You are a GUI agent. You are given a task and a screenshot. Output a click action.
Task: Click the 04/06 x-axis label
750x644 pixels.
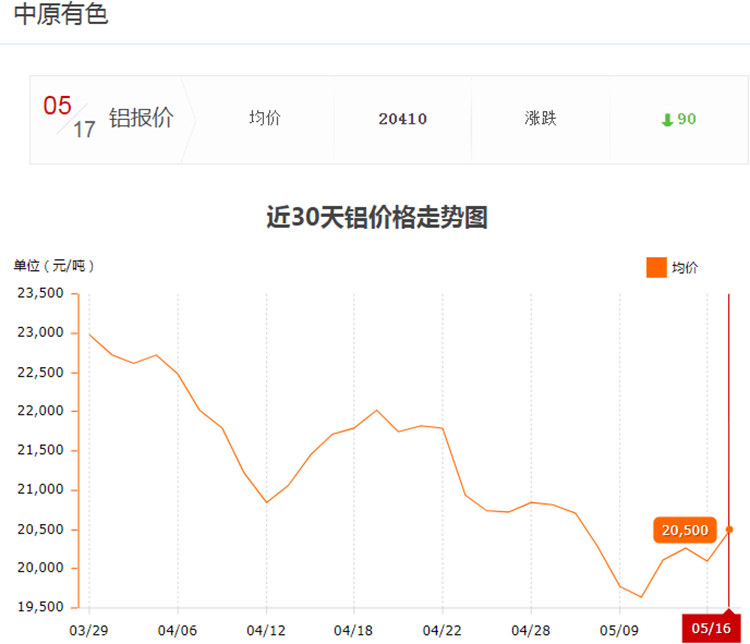177,631
